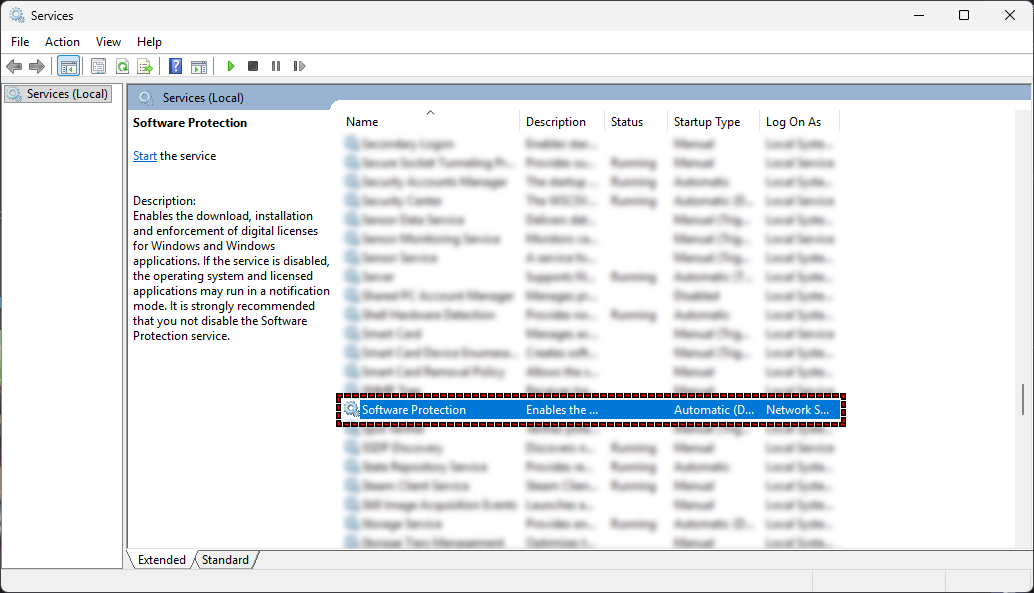Click the Forward arrow in toolbar
The width and height of the screenshot is (1034, 593).
click(37, 66)
